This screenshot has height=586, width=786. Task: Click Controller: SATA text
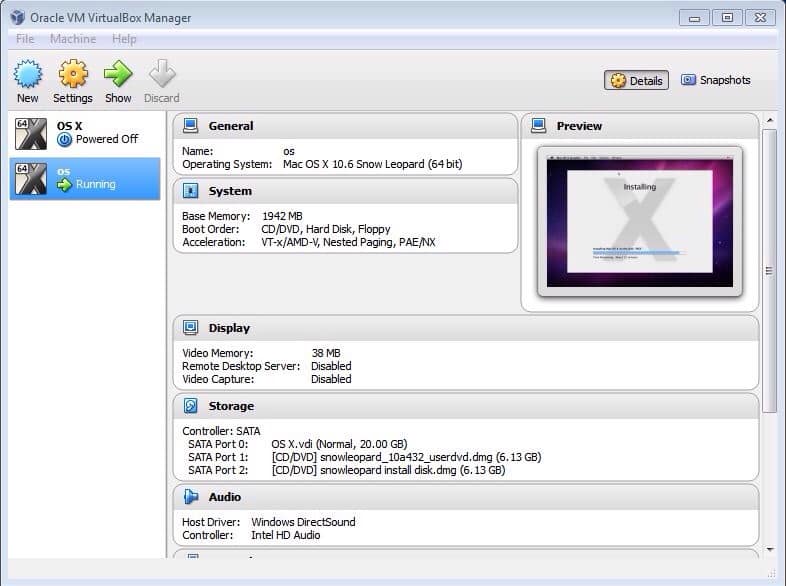(221, 431)
